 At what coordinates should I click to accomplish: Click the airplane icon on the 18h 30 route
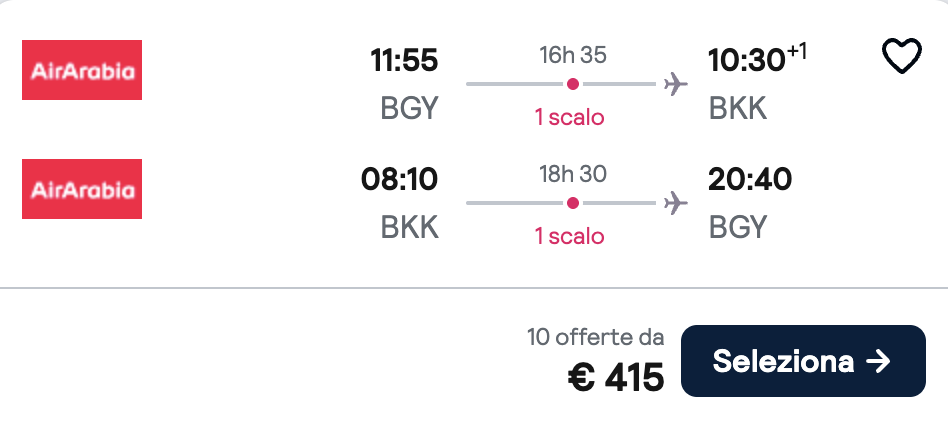676,203
